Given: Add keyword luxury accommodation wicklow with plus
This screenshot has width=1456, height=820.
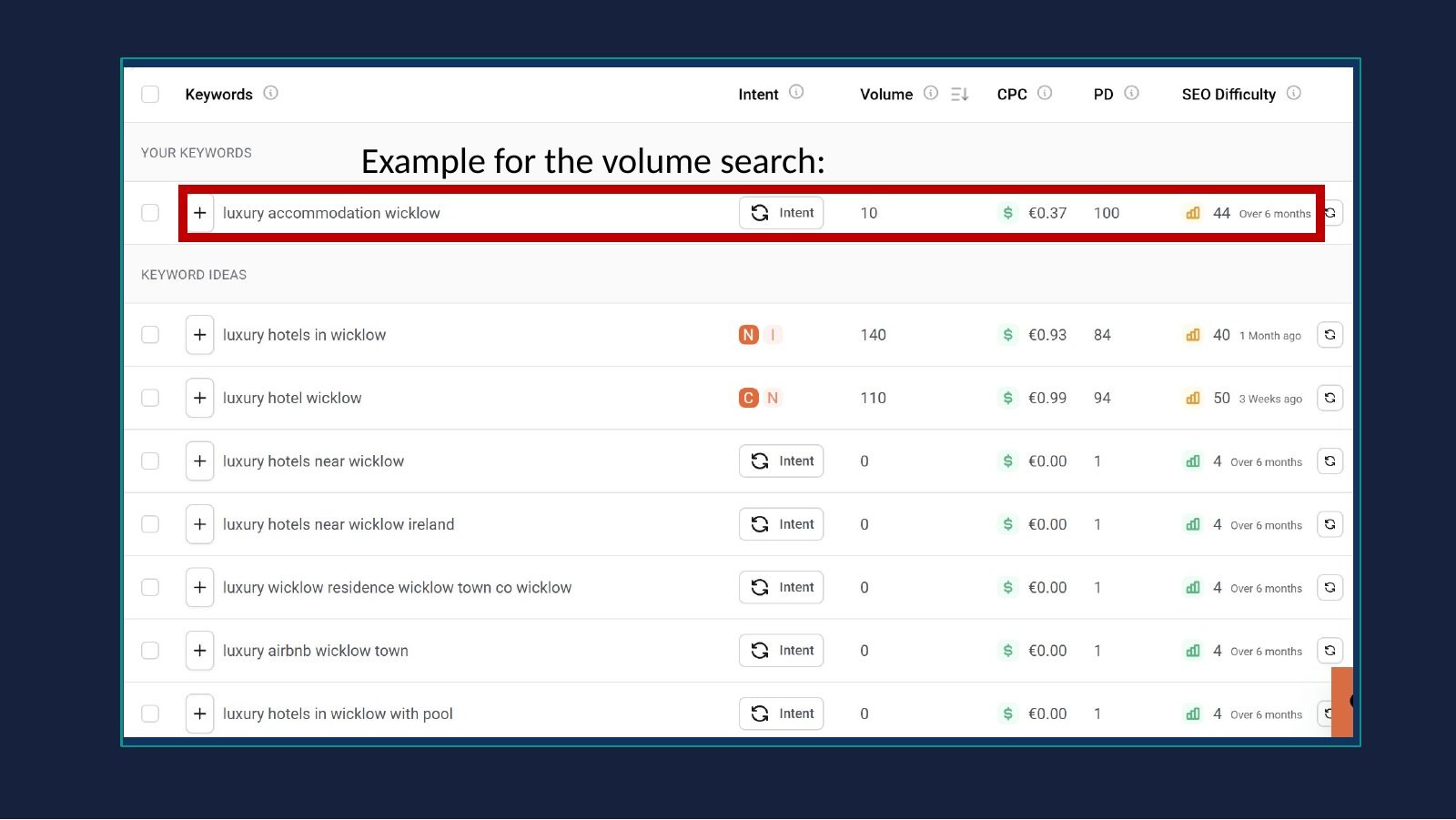Looking at the screenshot, I should point(200,213).
